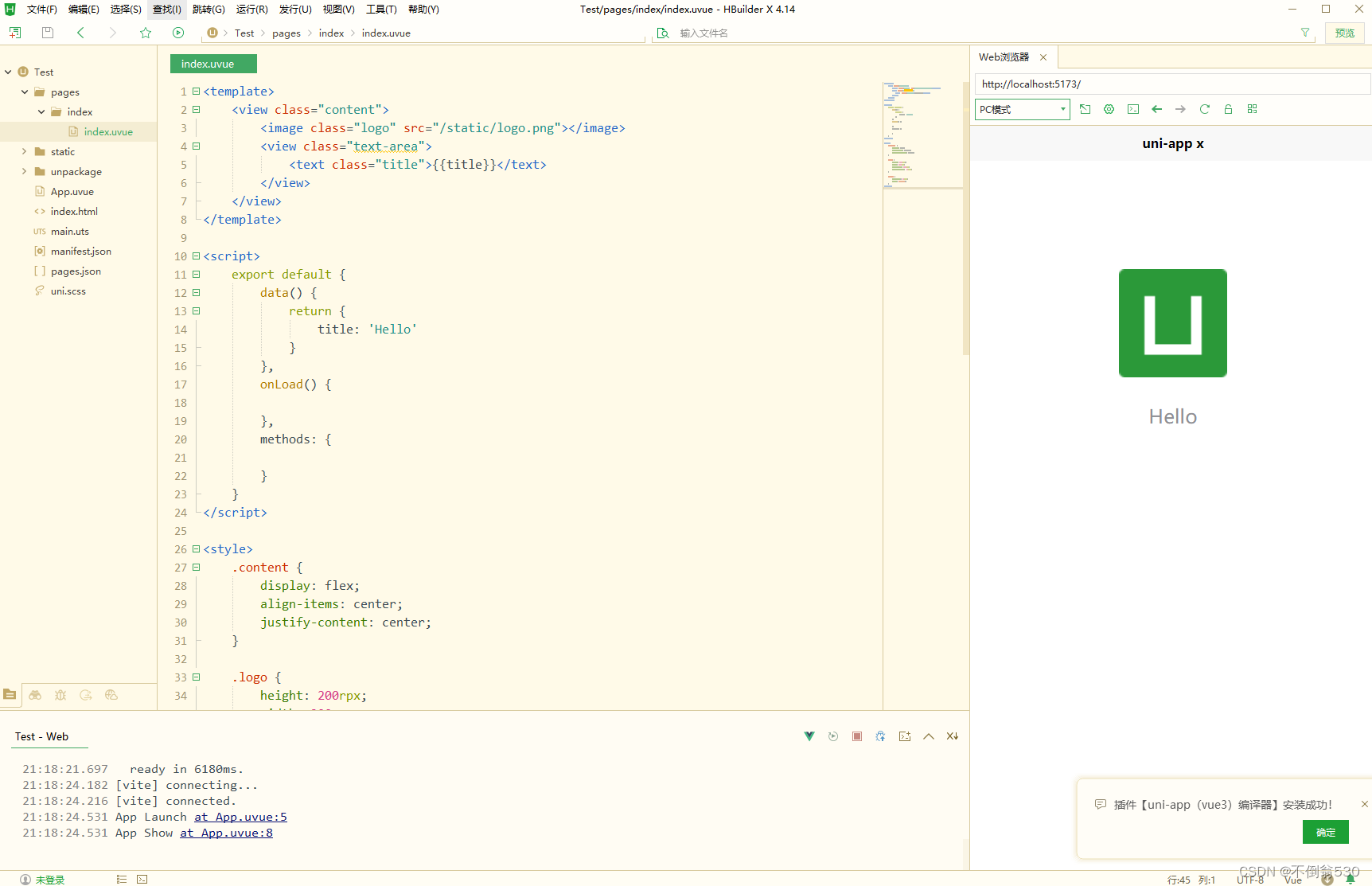Select the Test - Web console tab
The width and height of the screenshot is (1372, 886).
click(x=42, y=736)
